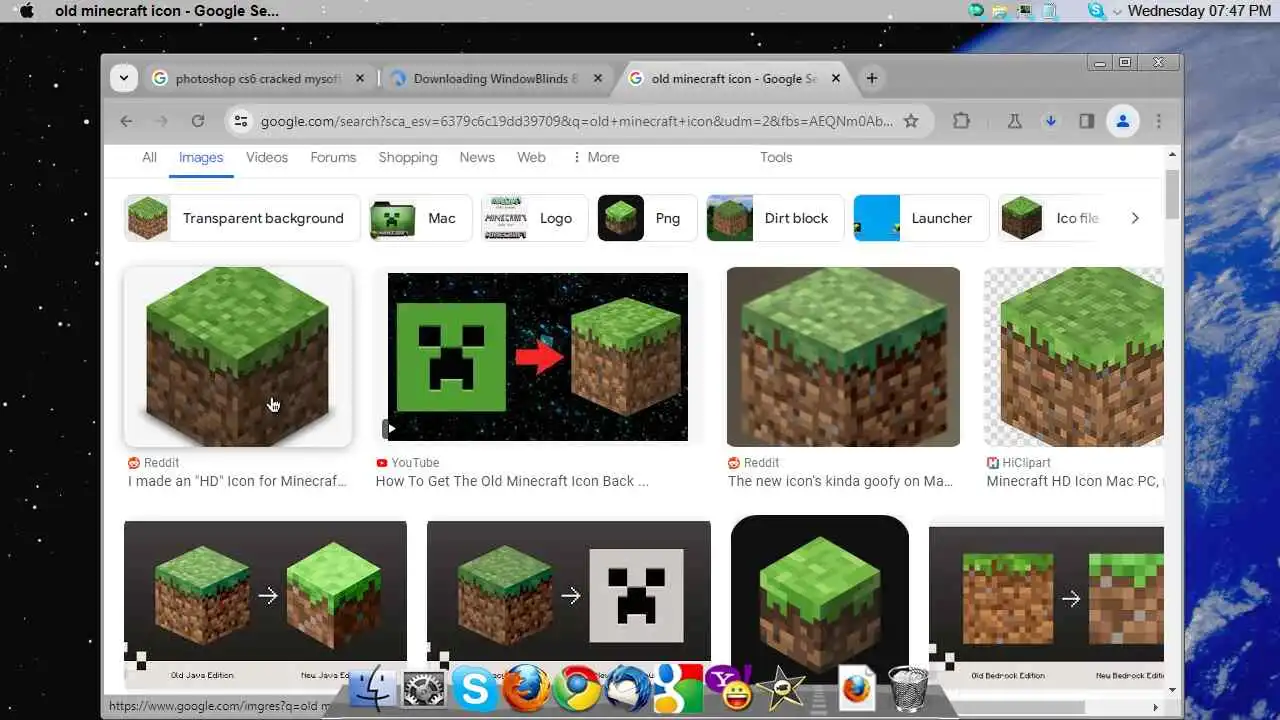Launch iMovie star from the dock
The height and width of the screenshot is (720, 1280).
[x=780, y=689]
